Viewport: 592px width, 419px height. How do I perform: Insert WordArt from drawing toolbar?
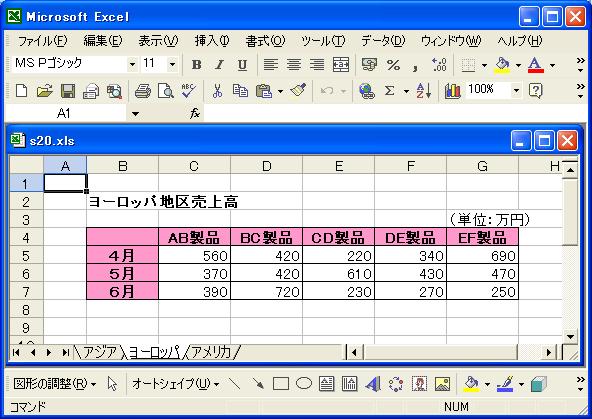point(372,384)
